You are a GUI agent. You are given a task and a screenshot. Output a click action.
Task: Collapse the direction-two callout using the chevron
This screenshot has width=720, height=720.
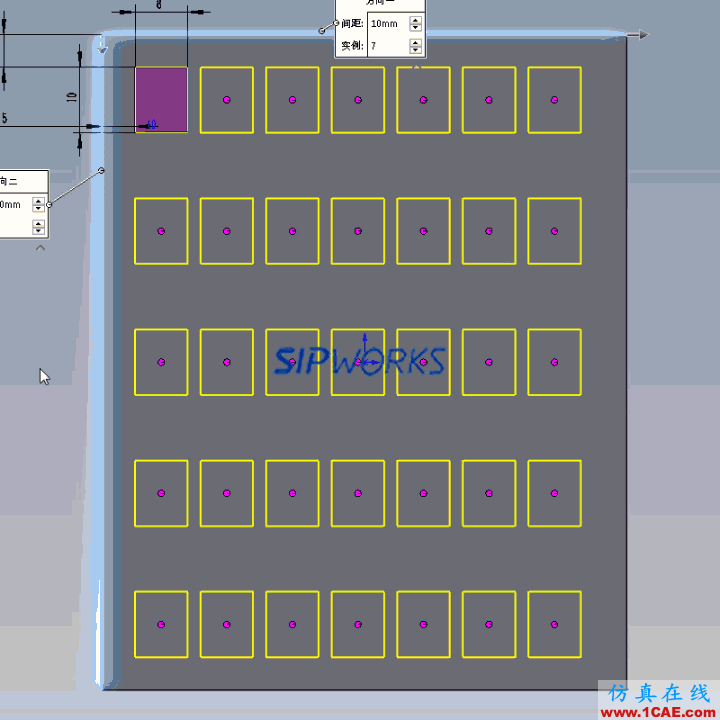click(40, 248)
